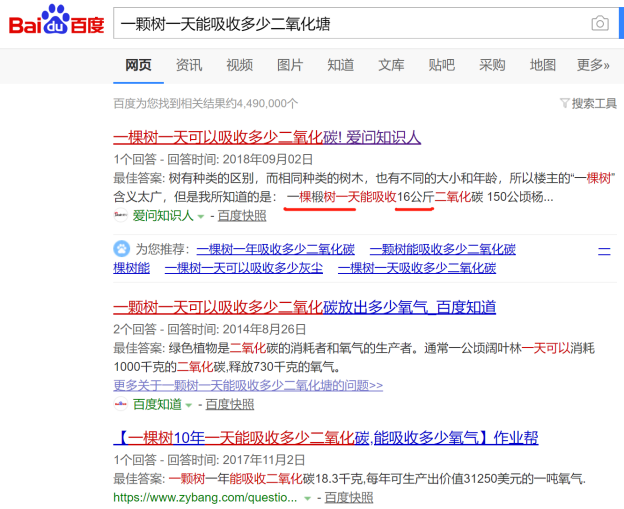Open 百度快照 for 百度知道 result
This screenshot has width=624, height=509.
(x=230, y=404)
